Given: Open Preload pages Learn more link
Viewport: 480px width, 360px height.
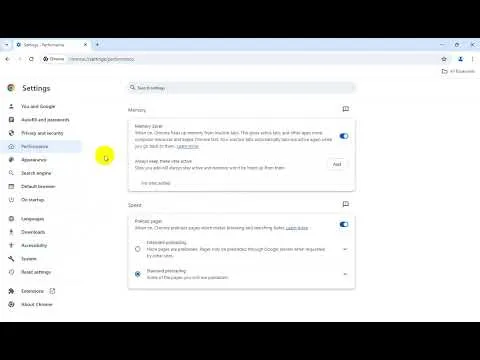Looking at the screenshot, I should [297, 228].
